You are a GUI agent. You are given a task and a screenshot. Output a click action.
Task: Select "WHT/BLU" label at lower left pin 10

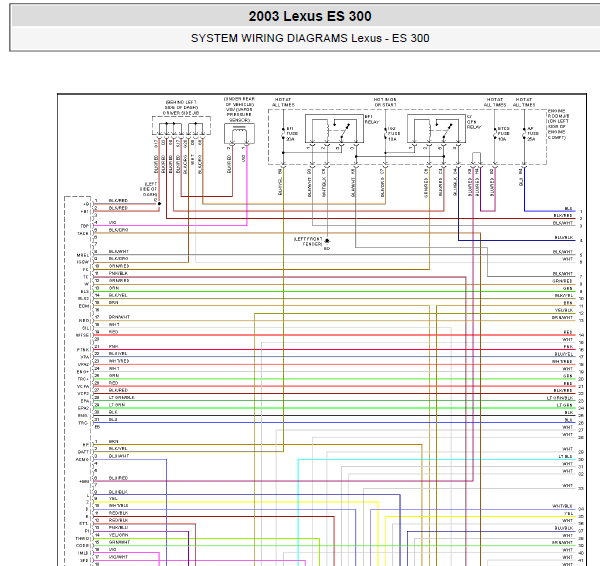(119, 506)
